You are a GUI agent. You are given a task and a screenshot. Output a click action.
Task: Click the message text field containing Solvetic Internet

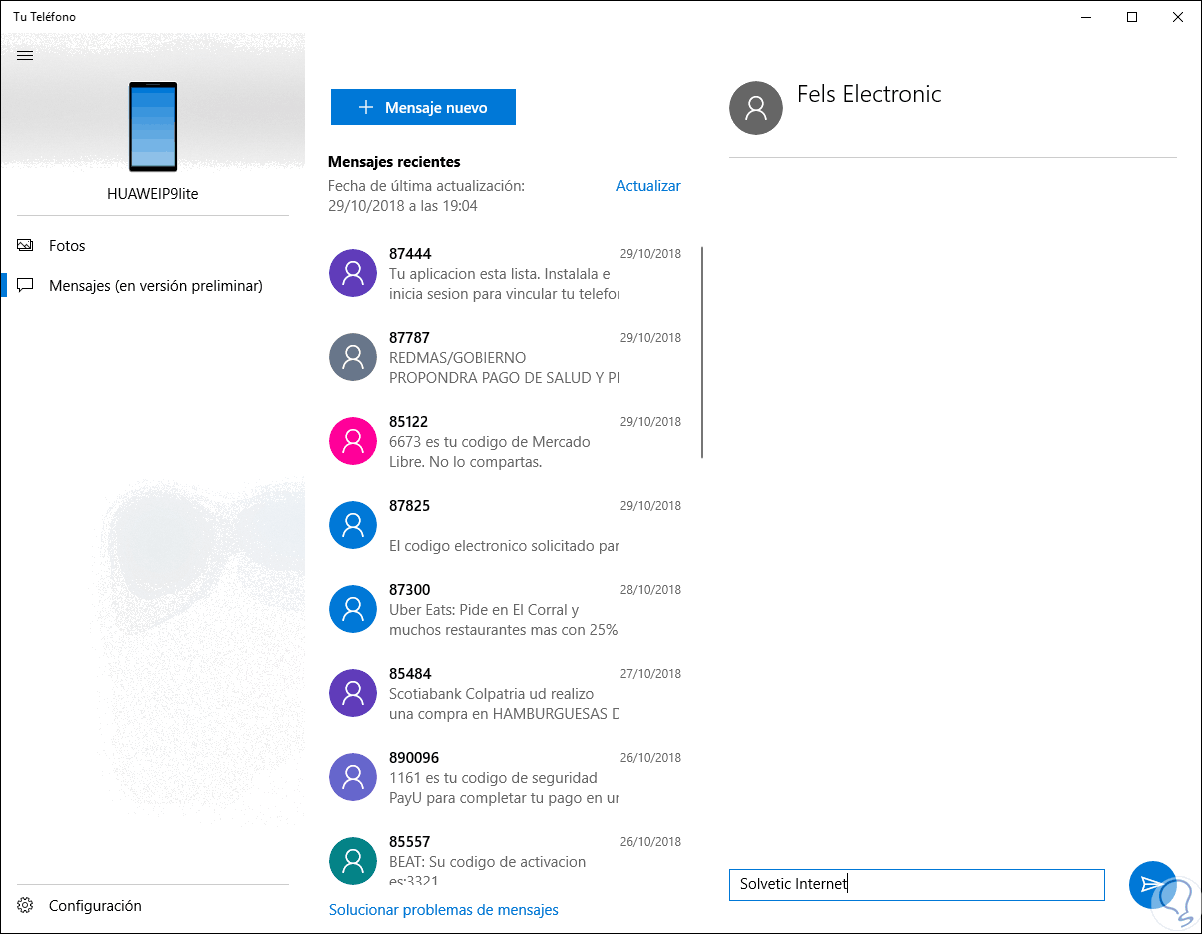(917, 884)
